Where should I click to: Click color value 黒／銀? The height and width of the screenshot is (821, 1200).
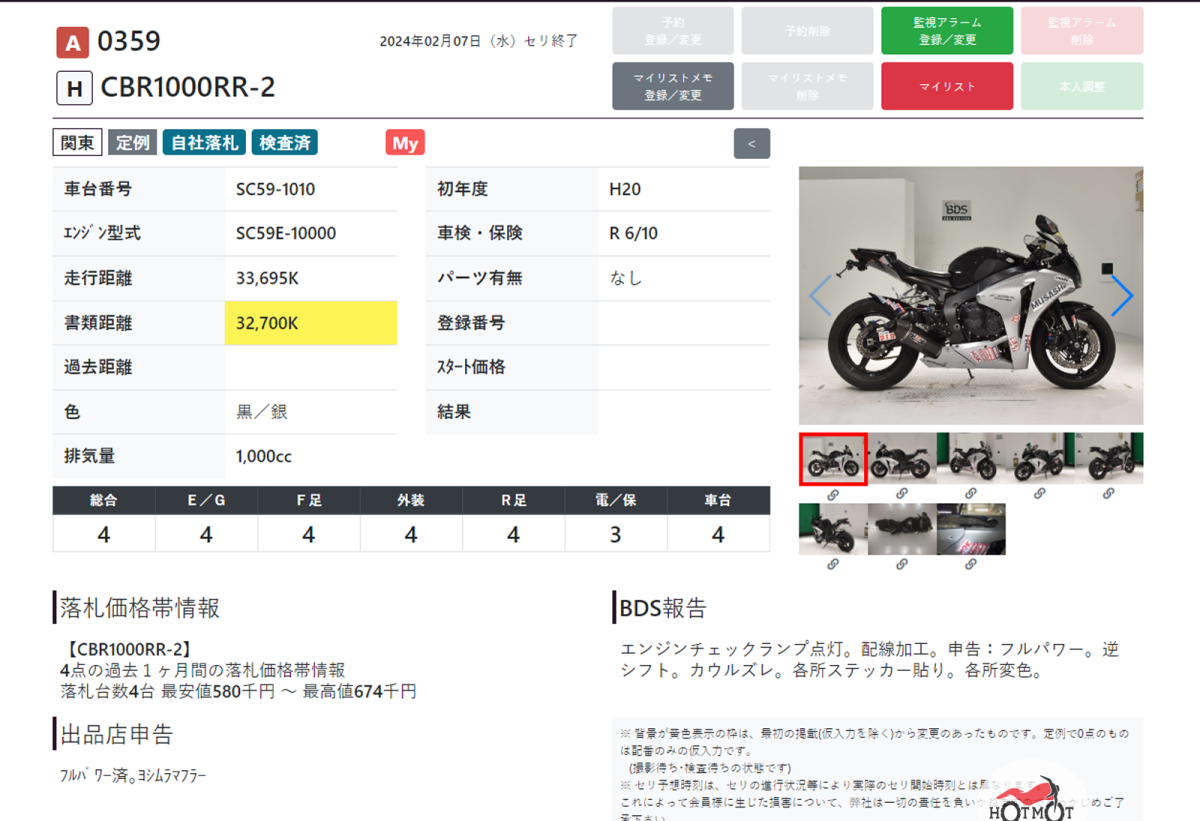(x=262, y=412)
